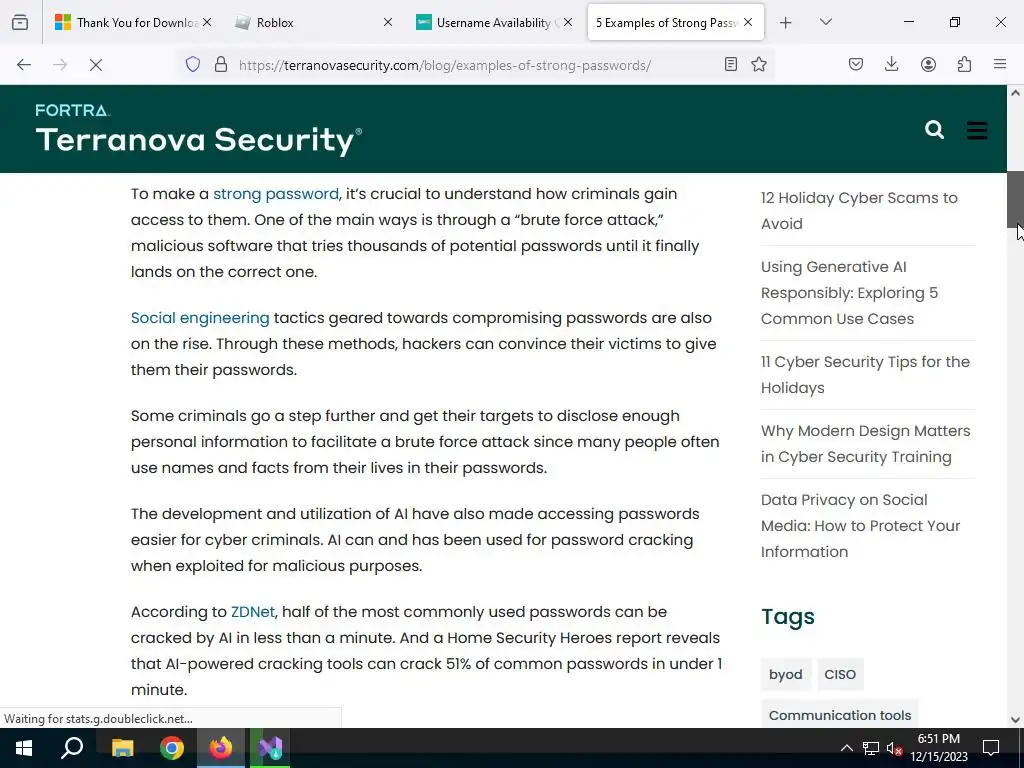Click scrollbar up arrow
The width and height of the screenshot is (1024, 768).
(1015, 93)
